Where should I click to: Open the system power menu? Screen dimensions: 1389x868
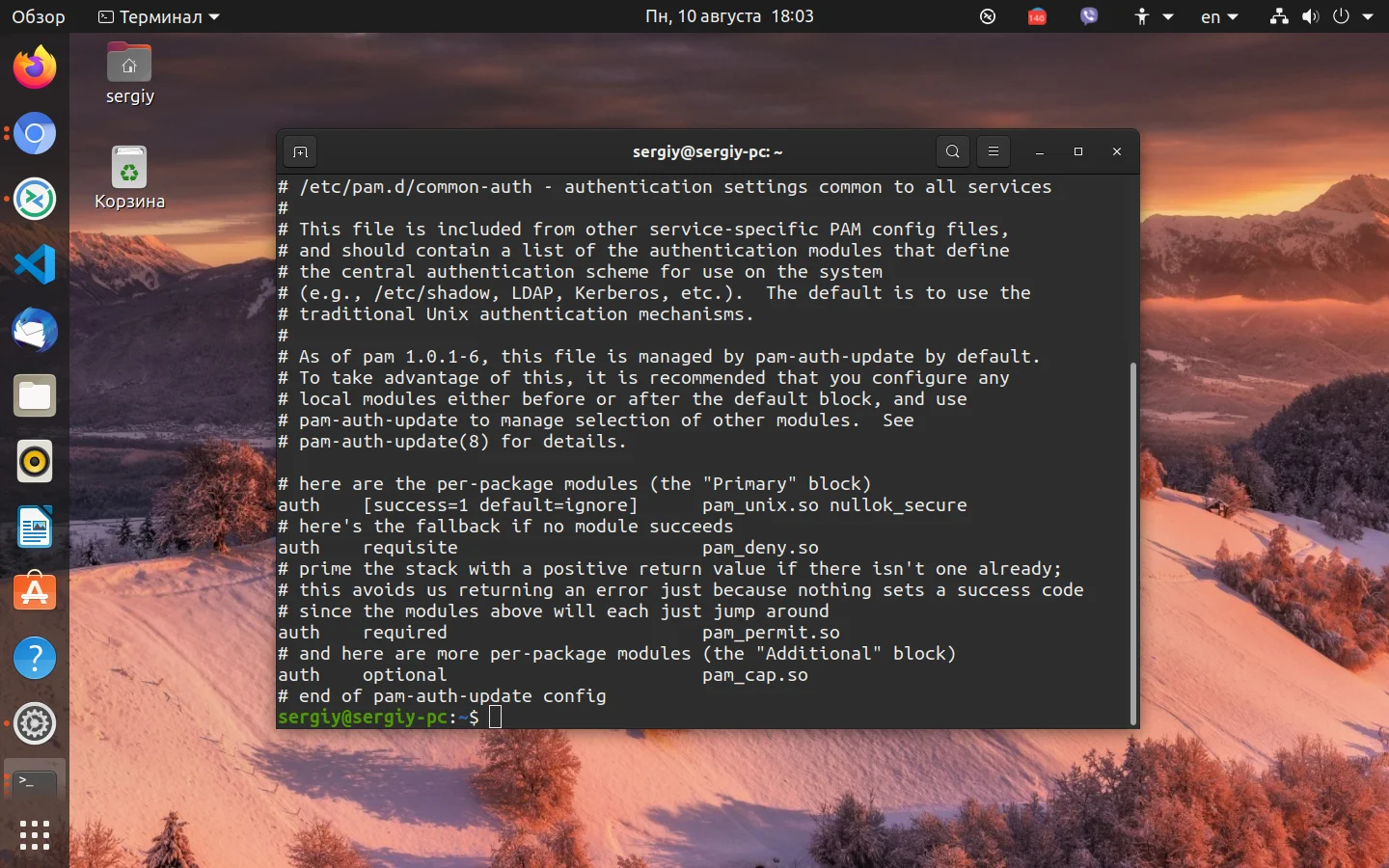click(1352, 16)
